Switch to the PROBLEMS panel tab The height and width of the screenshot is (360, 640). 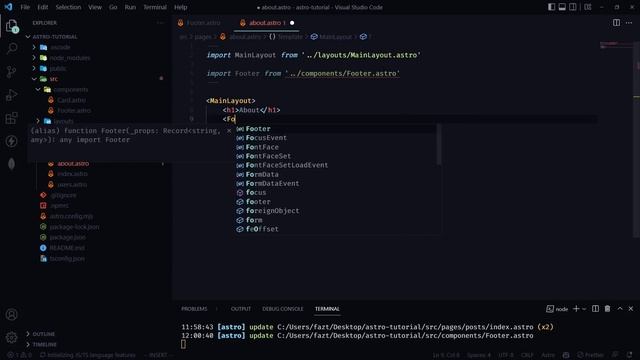[194, 309]
